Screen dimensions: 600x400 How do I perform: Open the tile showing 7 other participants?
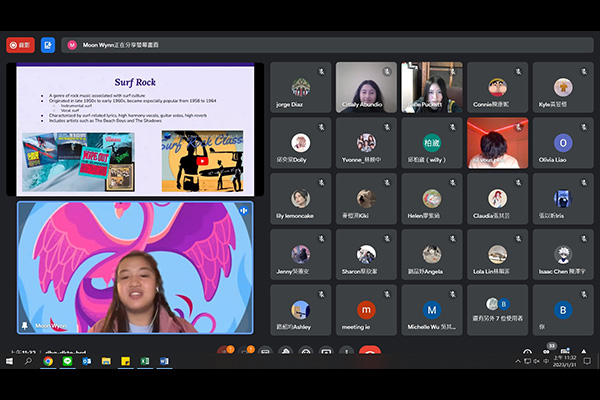coord(497,309)
